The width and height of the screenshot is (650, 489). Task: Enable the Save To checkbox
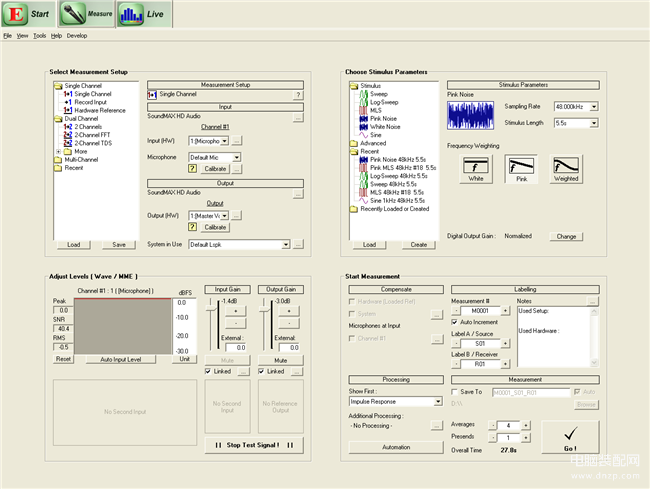coord(454,392)
